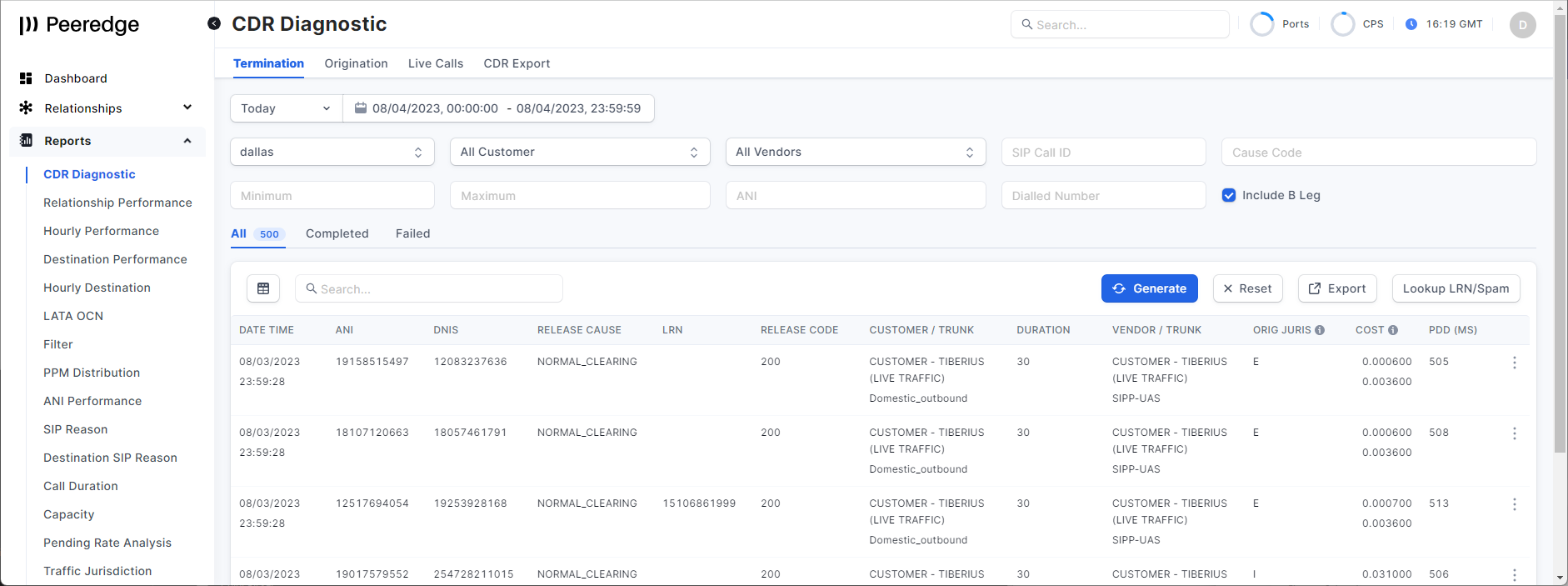Click the ANI filter field
Viewport: 1568px width, 586px height.
(856, 195)
